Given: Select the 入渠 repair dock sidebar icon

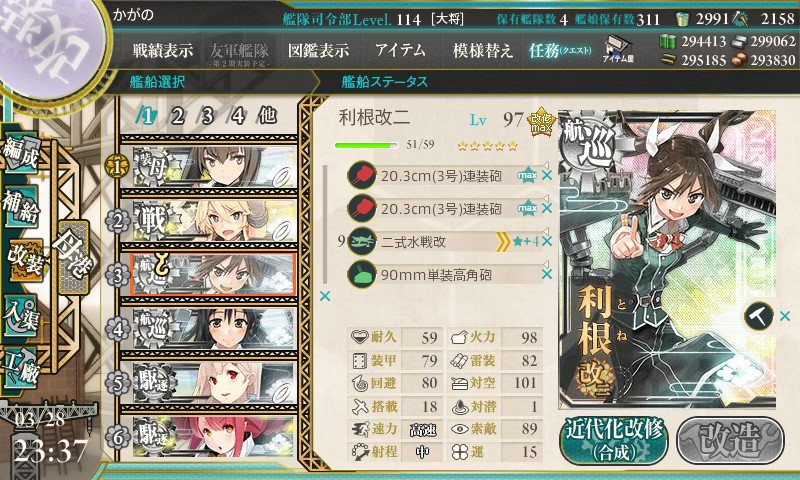Looking at the screenshot, I should click(21, 316).
